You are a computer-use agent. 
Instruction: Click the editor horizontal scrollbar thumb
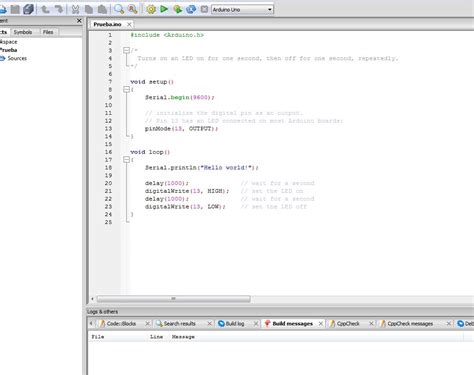[173, 299]
